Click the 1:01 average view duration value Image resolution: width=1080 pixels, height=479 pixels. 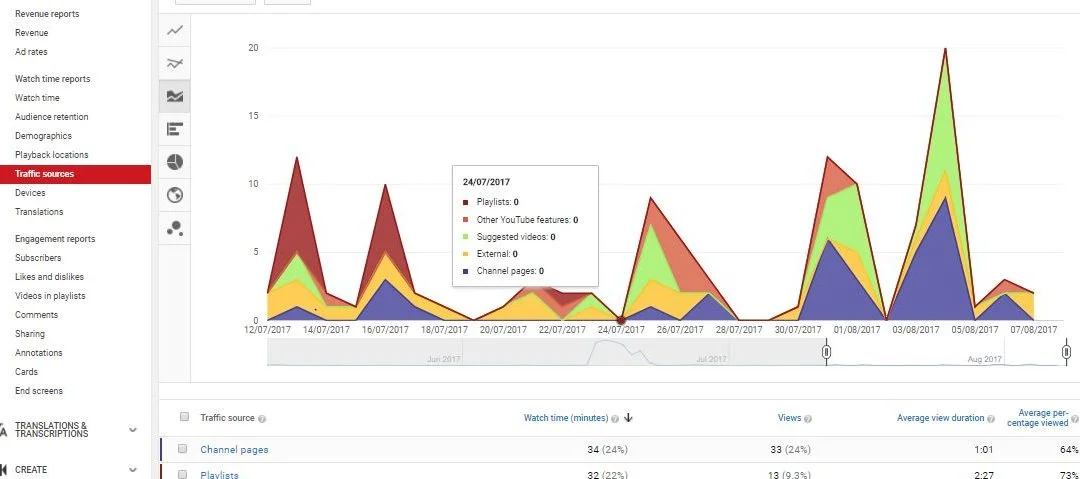tap(984, 450)
